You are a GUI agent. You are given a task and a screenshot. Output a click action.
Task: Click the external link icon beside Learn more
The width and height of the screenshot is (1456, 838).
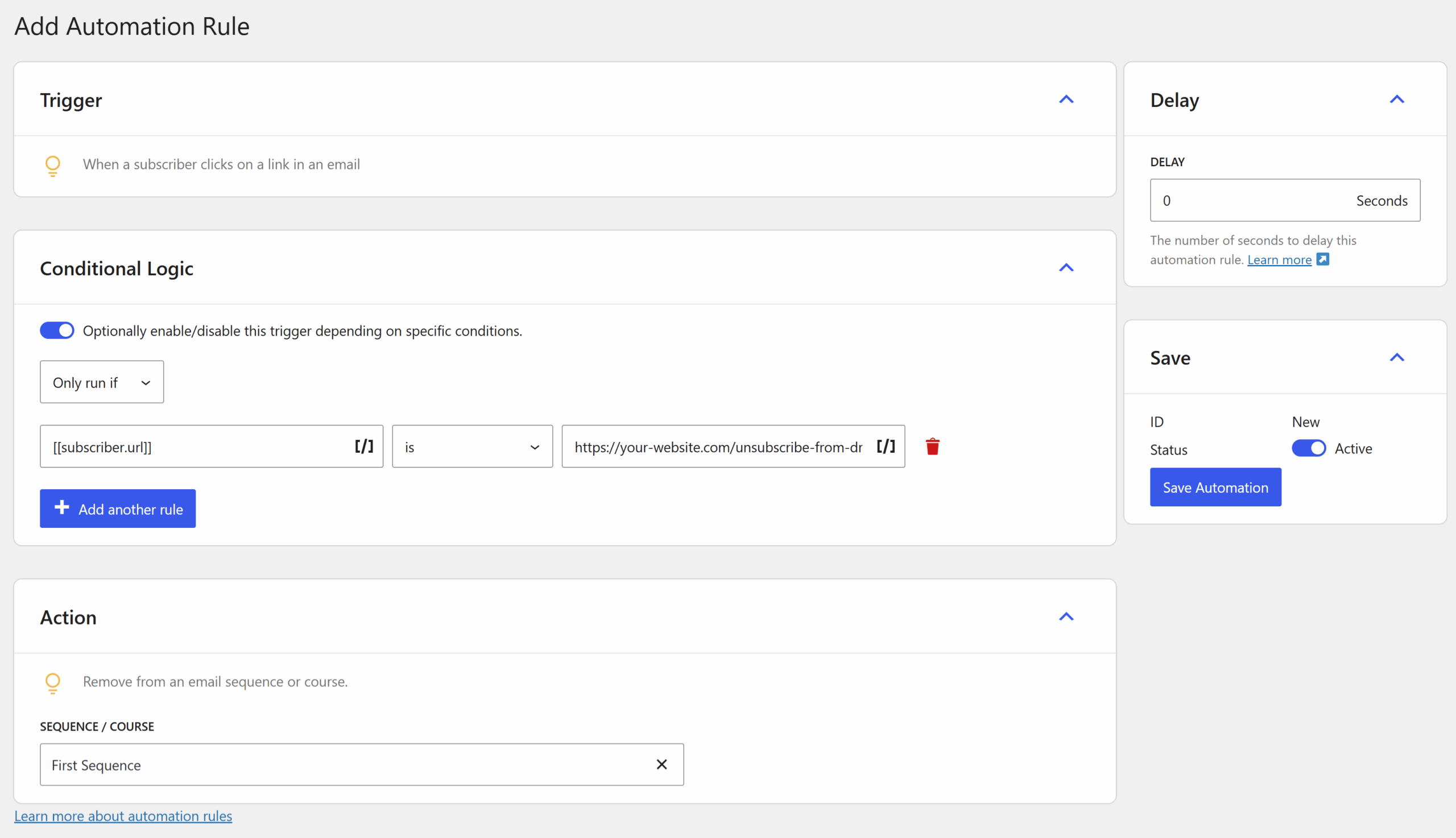pyautogui.click(x=1322, y=259)
